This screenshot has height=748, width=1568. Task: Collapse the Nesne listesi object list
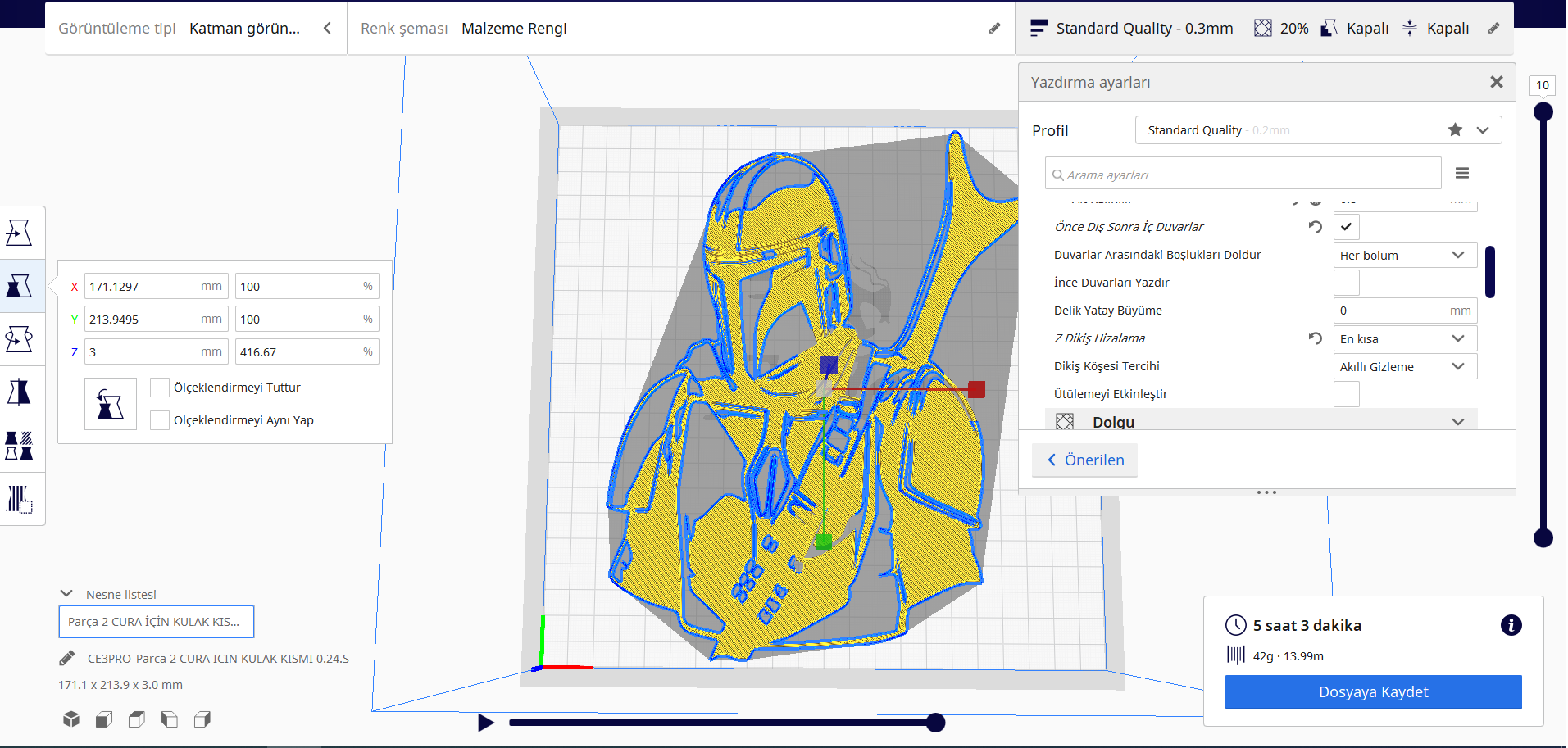[x=67, y=594]
